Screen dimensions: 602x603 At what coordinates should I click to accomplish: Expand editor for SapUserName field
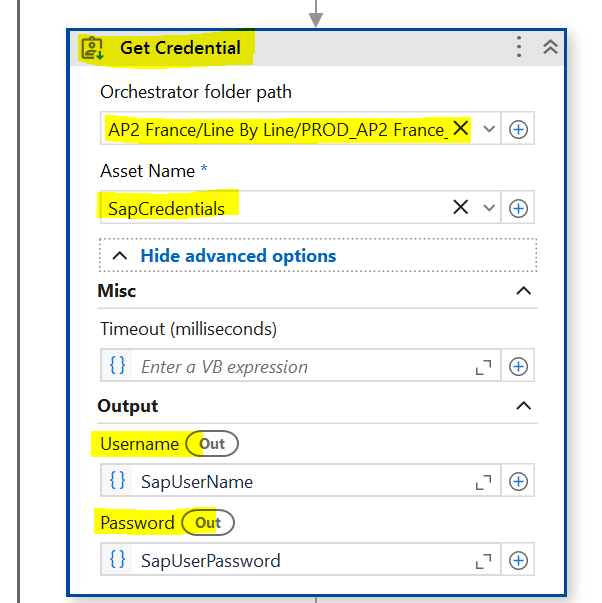coord(483,482)
